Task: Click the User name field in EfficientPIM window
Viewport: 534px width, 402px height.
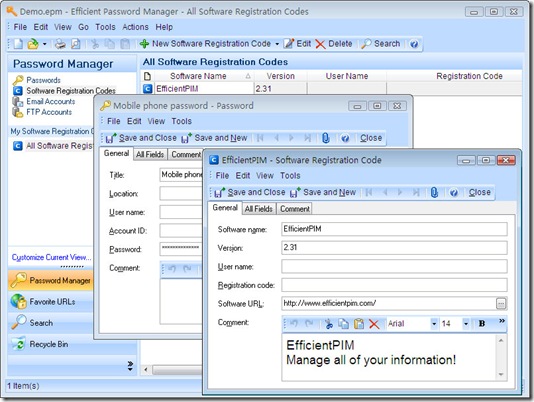Action: tap(394, 266)
